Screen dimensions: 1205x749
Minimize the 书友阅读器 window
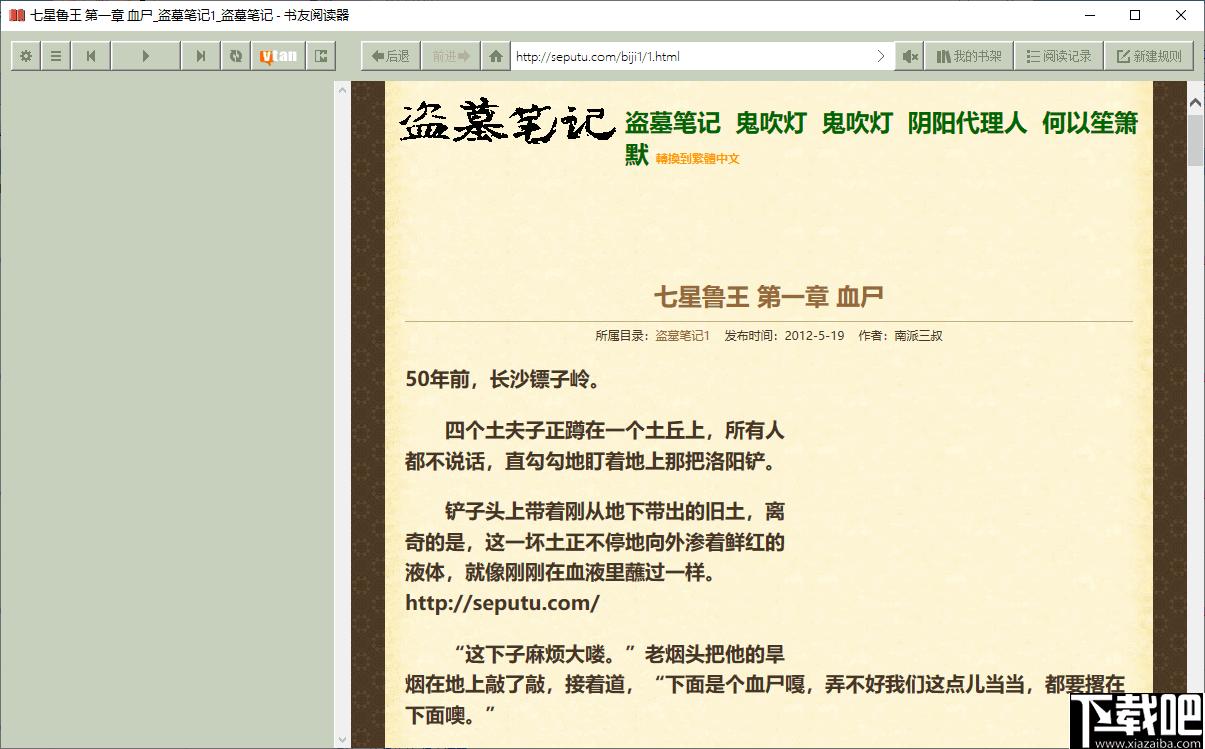coord(1089,15)
